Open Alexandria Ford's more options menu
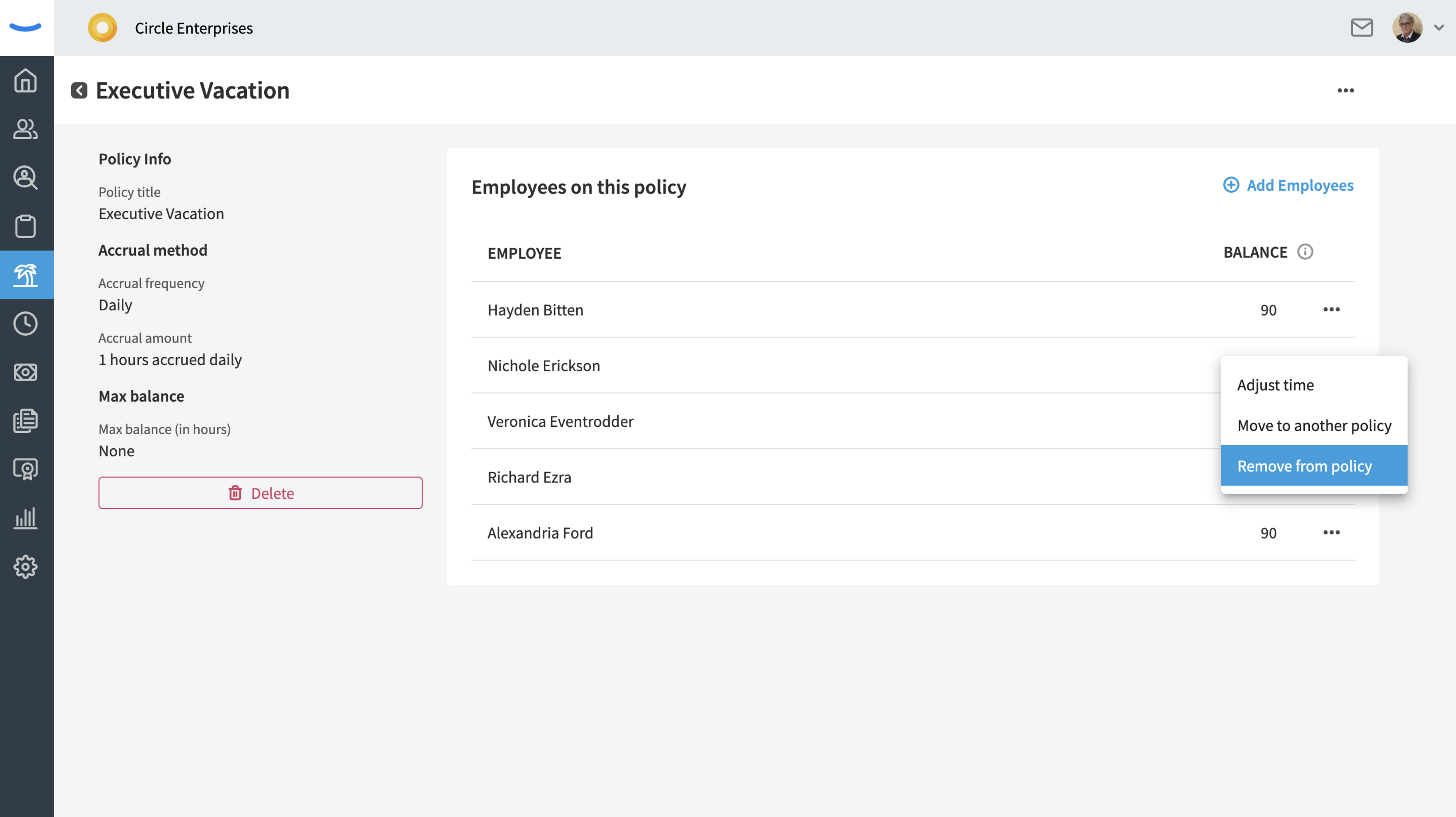The width and height of the screenshot is (1456, 817). (1331, 533)
